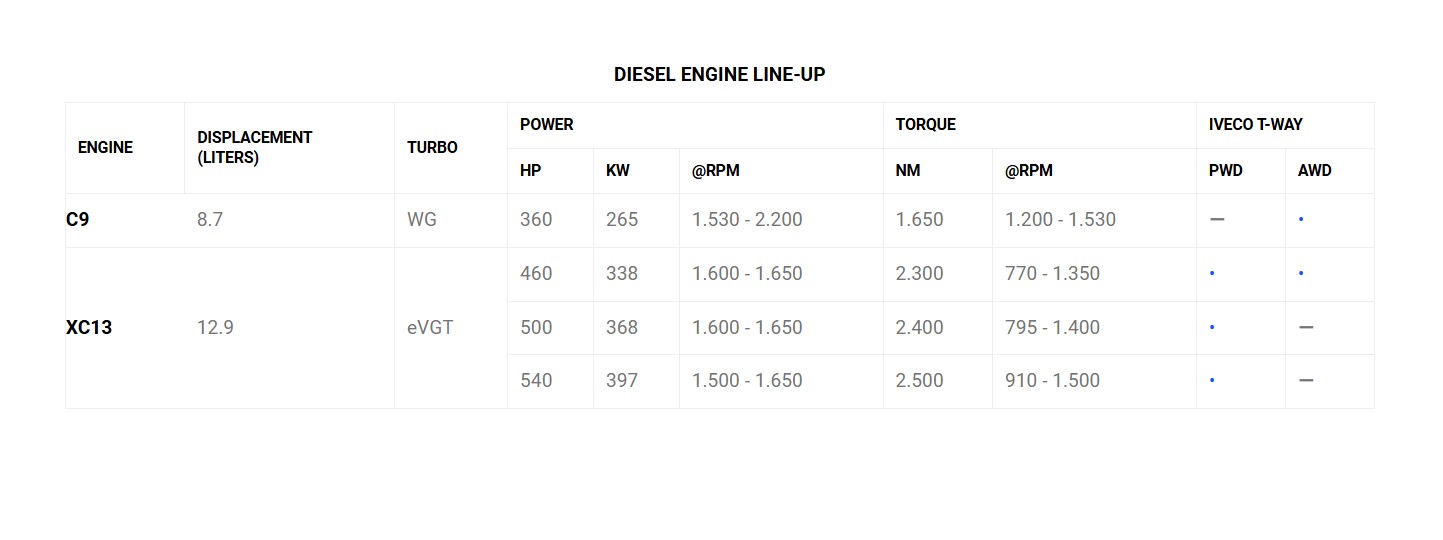
Task: Click the AWD dot for 460 HP variant
Action: [1301, 273]
